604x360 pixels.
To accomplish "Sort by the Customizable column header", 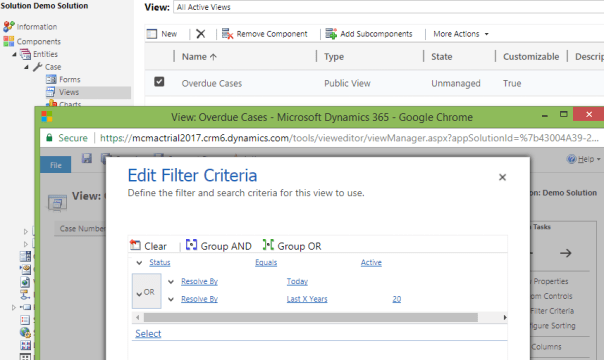I will tap(531, 57).
